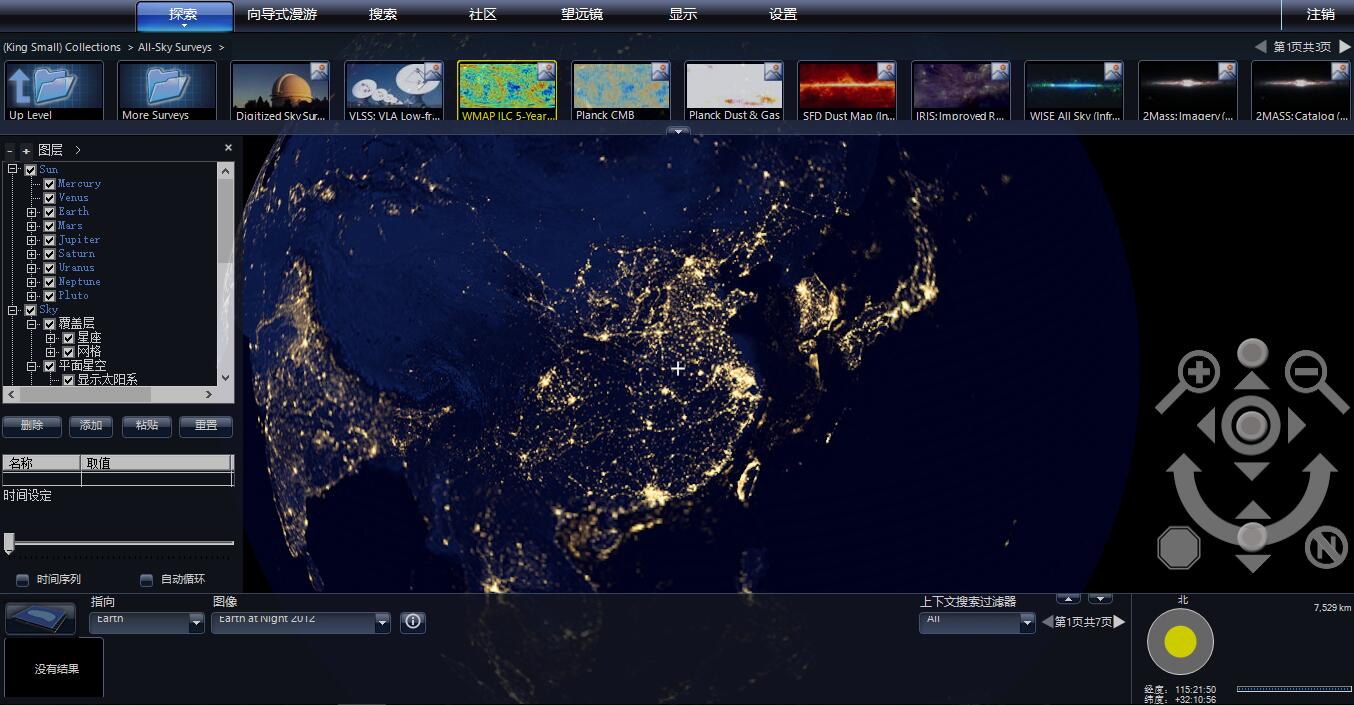Toggle the Jupiter layer checkbox
The height and width of the screenshot is (705, 1354).
click(x=49, y=240)
